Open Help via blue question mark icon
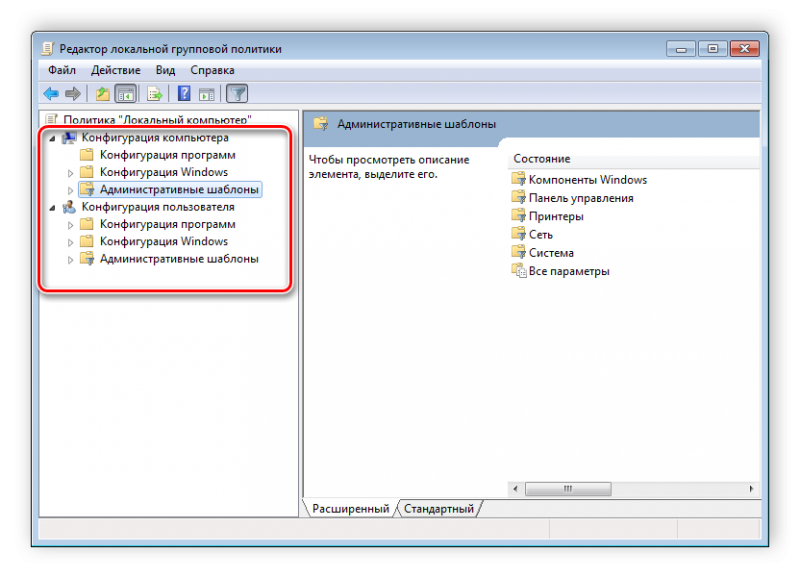Image resolution: width=800 pixels, height=578 pixels. 184,94
